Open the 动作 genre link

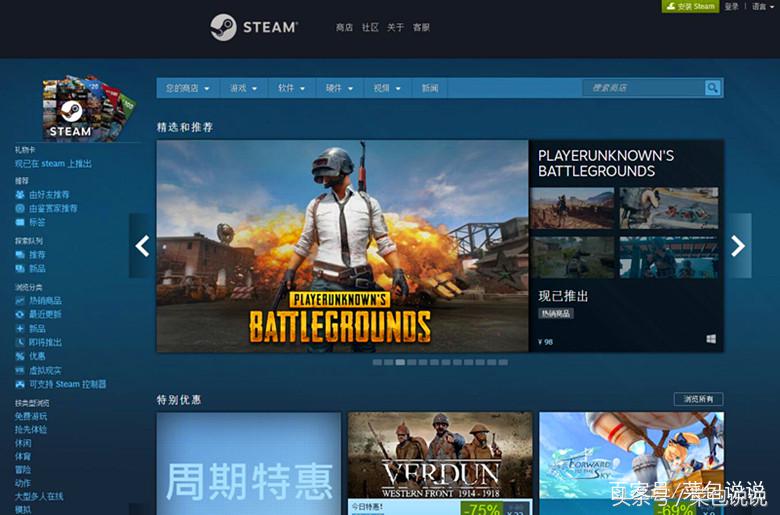click(23, 483)
